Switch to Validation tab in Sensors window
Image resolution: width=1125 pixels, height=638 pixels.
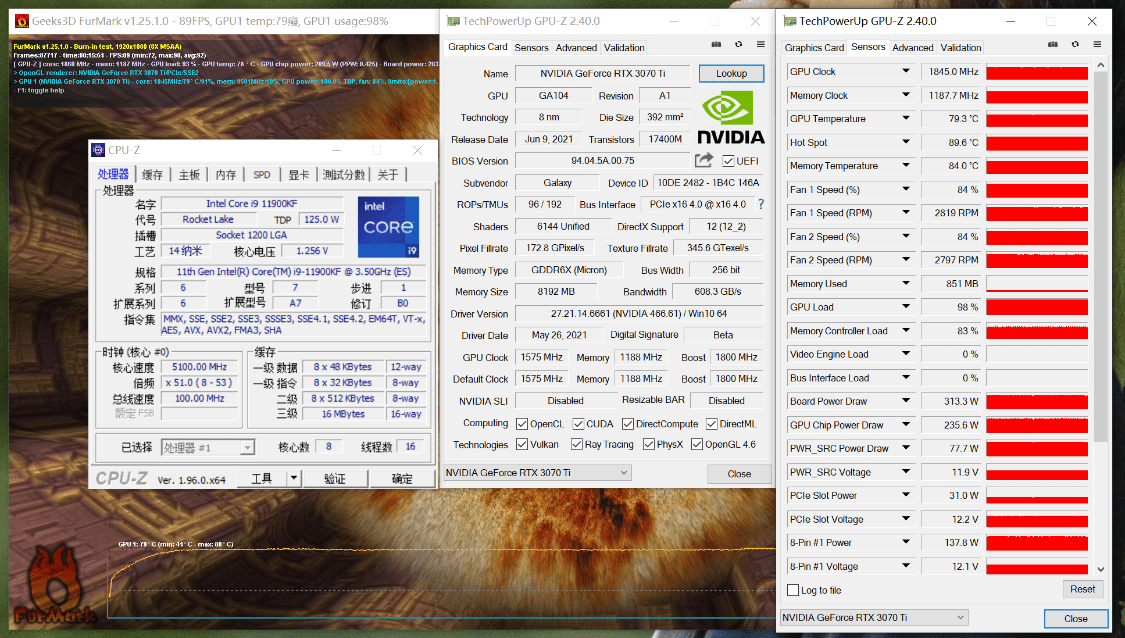(960, 47)
